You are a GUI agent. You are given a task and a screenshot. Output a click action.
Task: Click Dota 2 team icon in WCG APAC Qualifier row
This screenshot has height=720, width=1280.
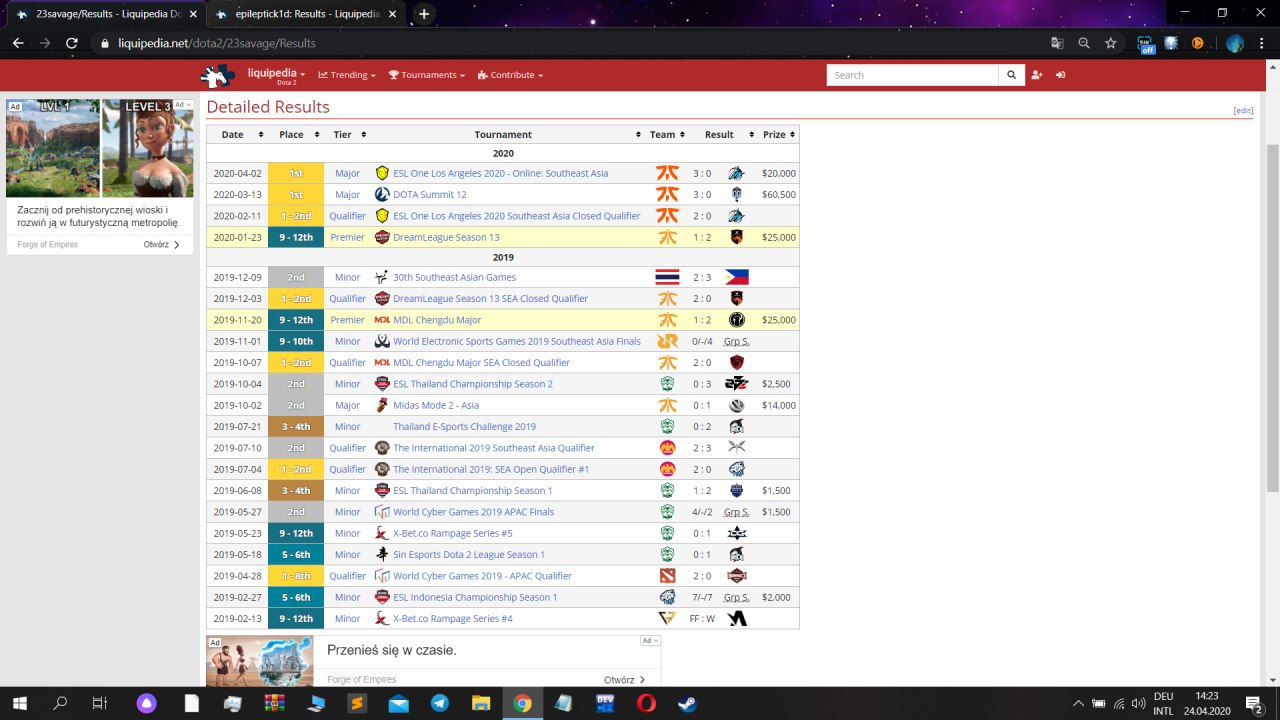click(x=667, y=576)
